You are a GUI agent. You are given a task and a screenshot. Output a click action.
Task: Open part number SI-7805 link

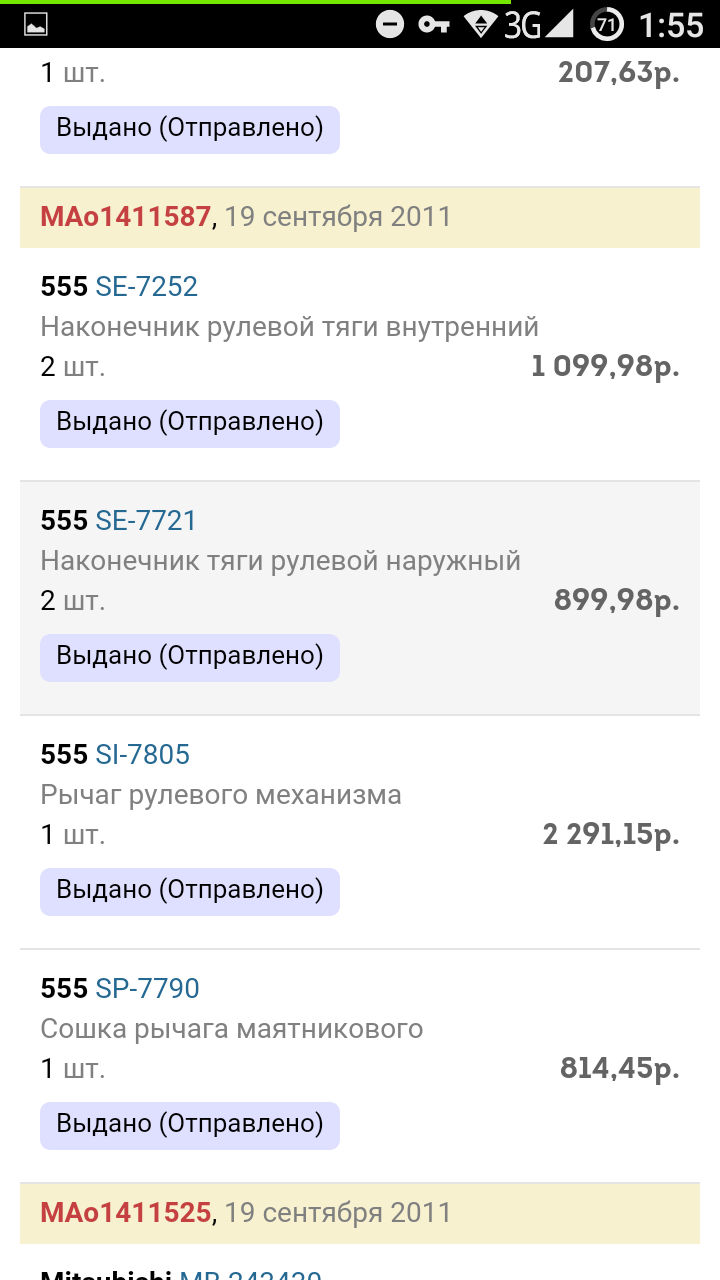tap(143, 755)
